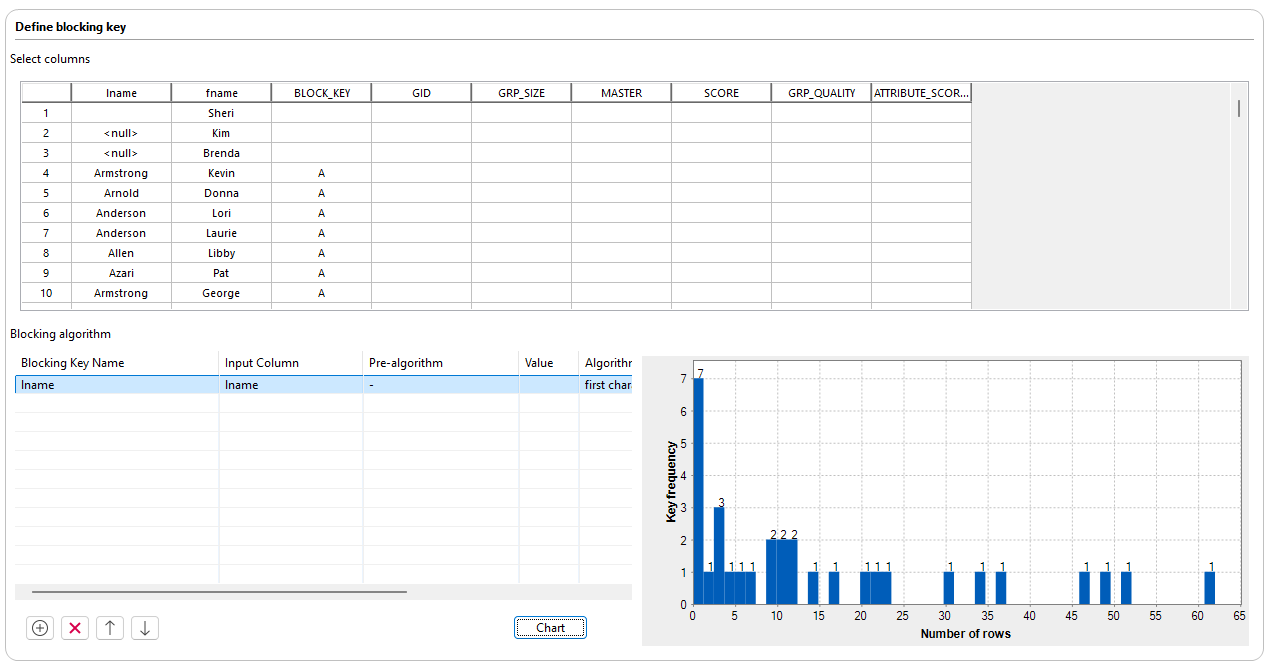Select row number 10 header
The image size is (1271, 665).
pos(46,293)
